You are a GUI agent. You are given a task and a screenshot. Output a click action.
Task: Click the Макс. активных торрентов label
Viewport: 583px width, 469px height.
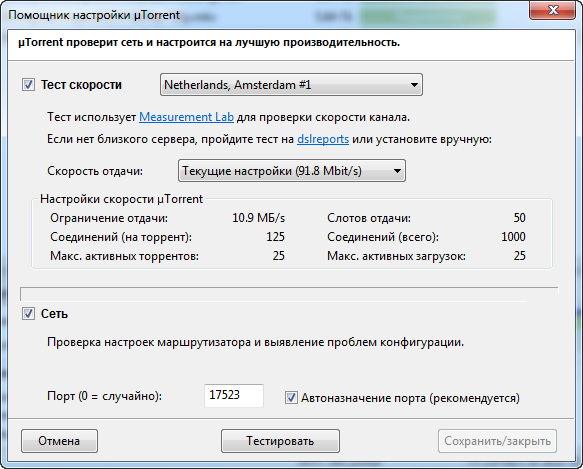[125, 256]
